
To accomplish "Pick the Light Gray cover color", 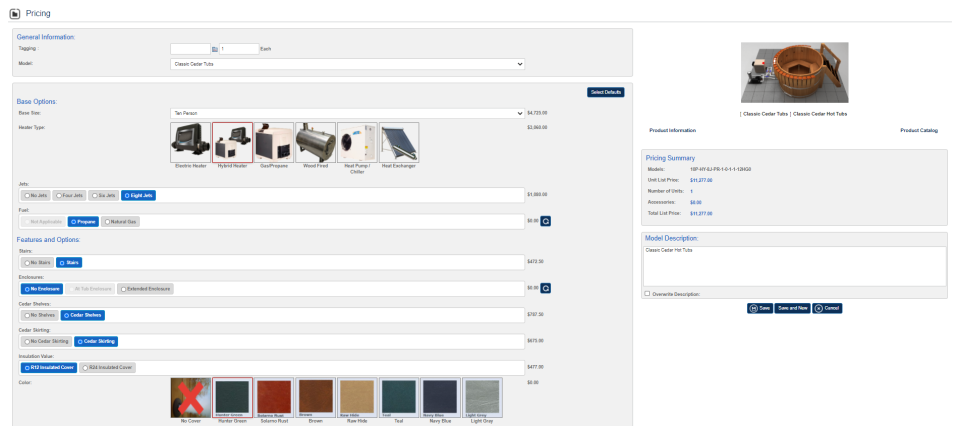I will click(482, 397).
